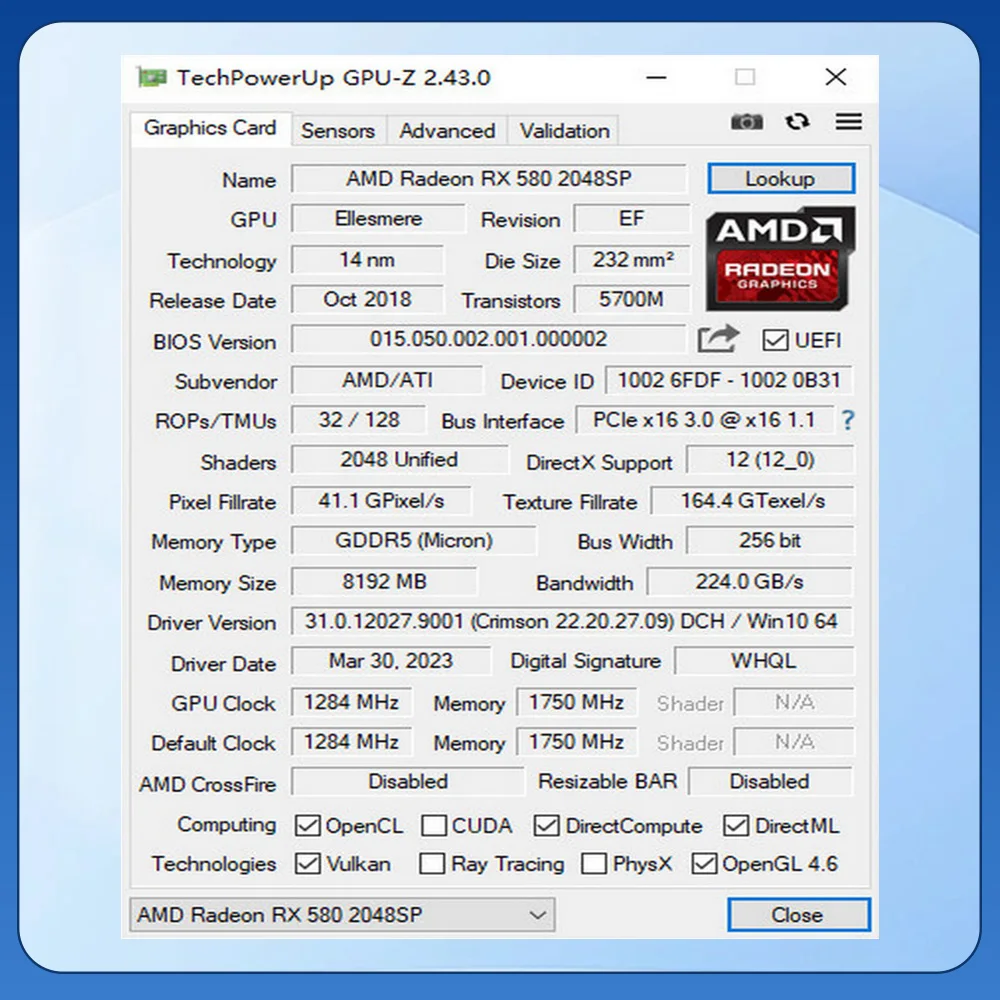Click the GPU field showing Ellesmere
The height and width of the screenshot is (1000, 1000).
point(379,219)
